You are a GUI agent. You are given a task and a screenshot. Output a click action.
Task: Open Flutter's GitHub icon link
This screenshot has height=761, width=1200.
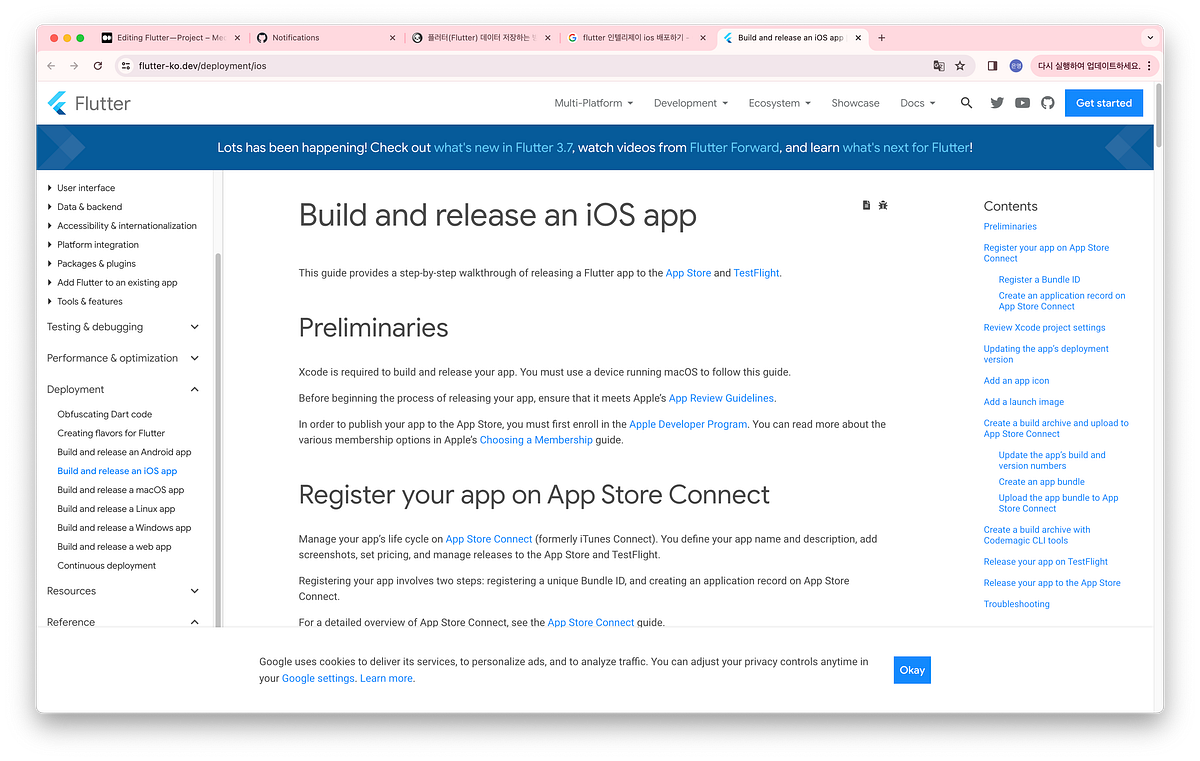(x=1048, y=103)
